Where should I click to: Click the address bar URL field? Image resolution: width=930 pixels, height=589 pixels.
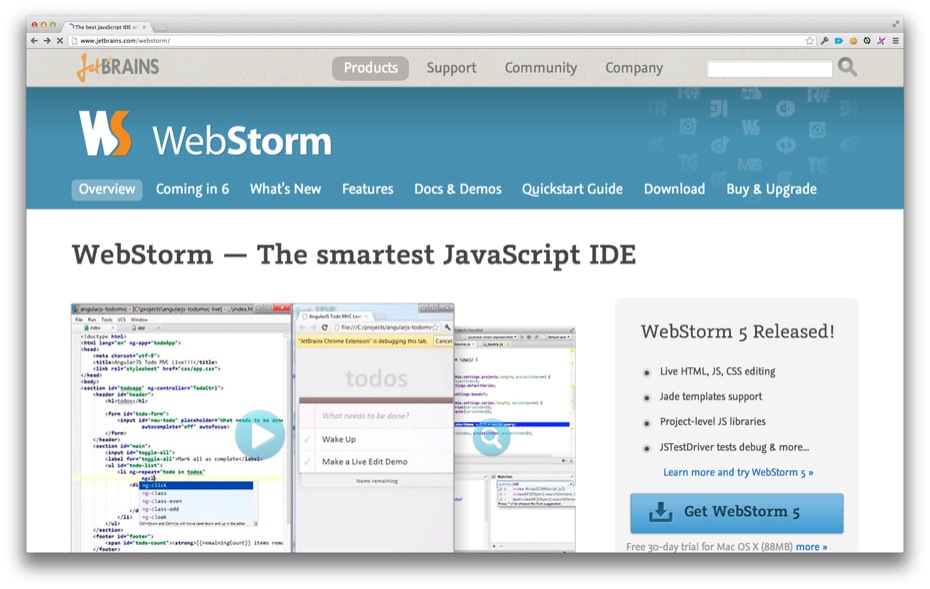[439, 41]
